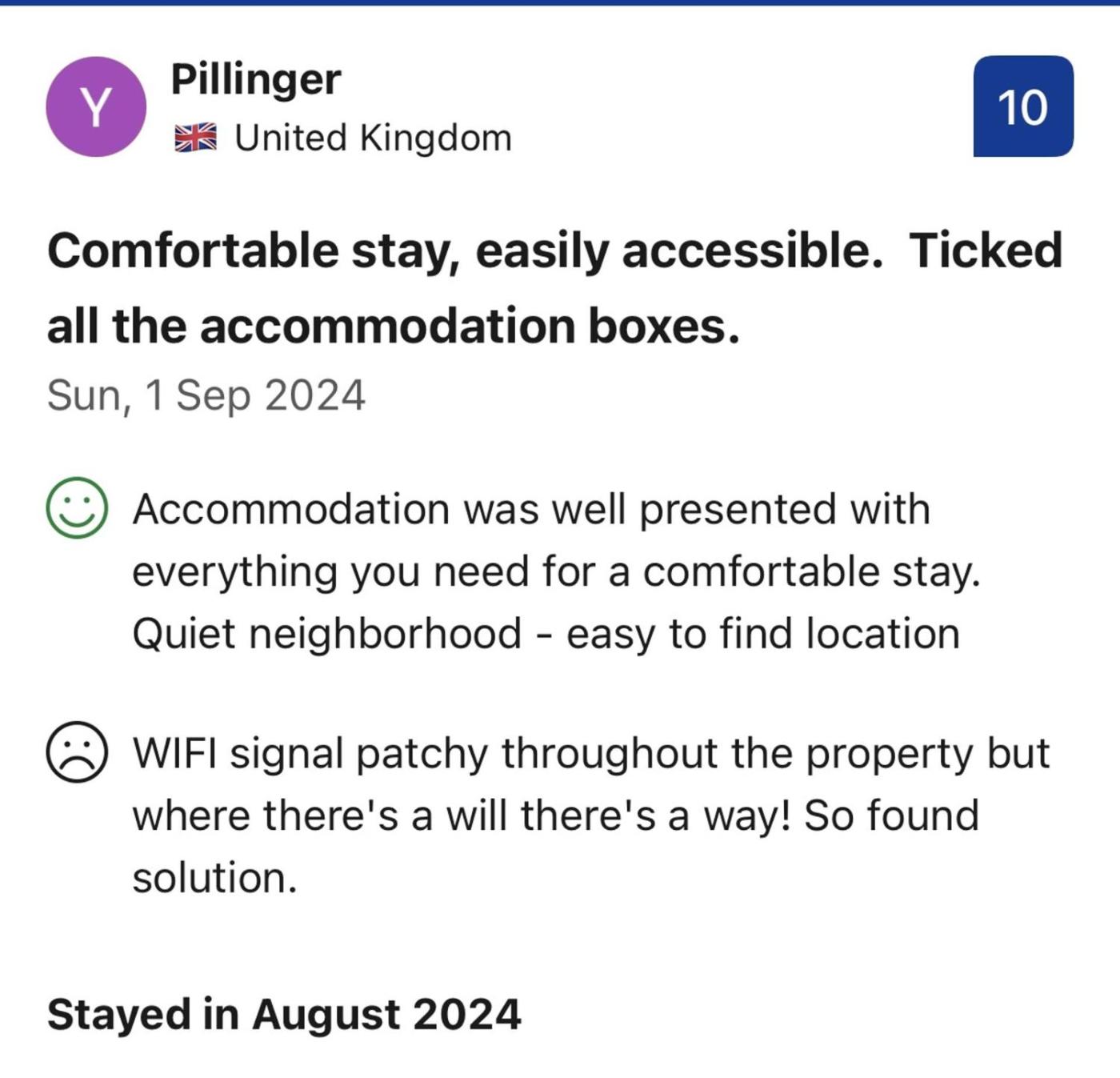Click the 'WIFI signal patchy throughout' line
The width and height of the screenshot is (1120, 1078).
point(590,754)
